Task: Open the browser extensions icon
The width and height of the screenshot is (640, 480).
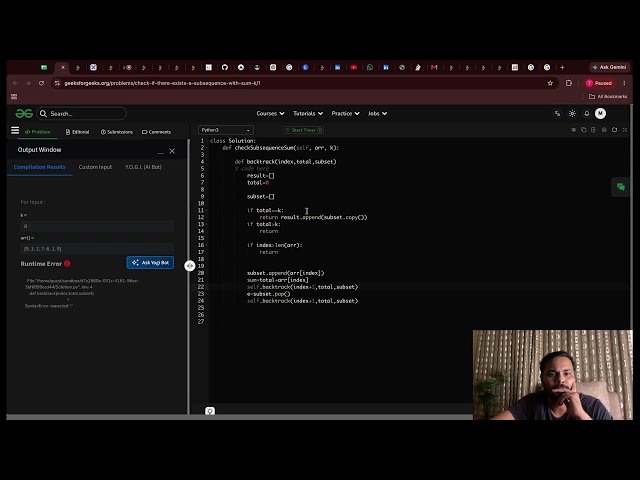Action: pyautogui.click(x=569, y=83)
